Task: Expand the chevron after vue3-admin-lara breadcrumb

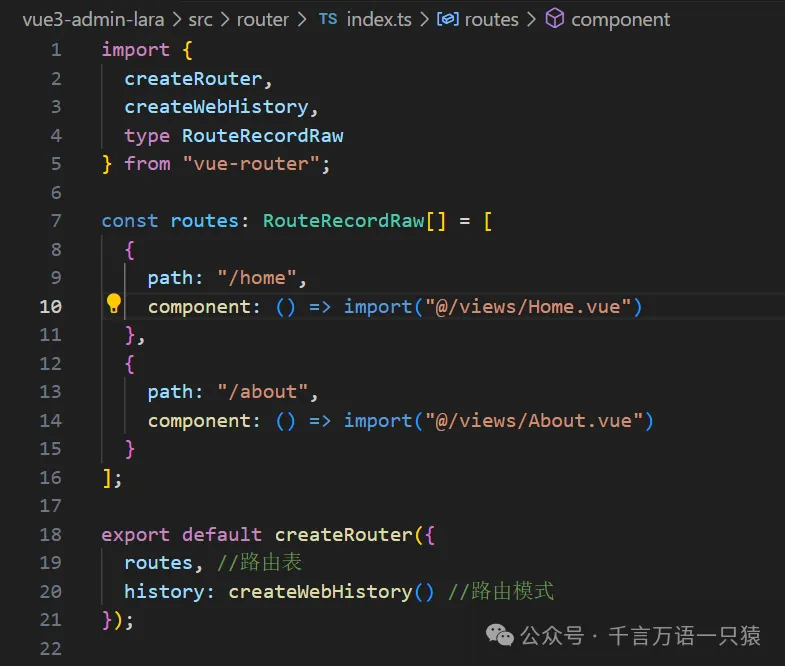Action: [x=176, y=20]
